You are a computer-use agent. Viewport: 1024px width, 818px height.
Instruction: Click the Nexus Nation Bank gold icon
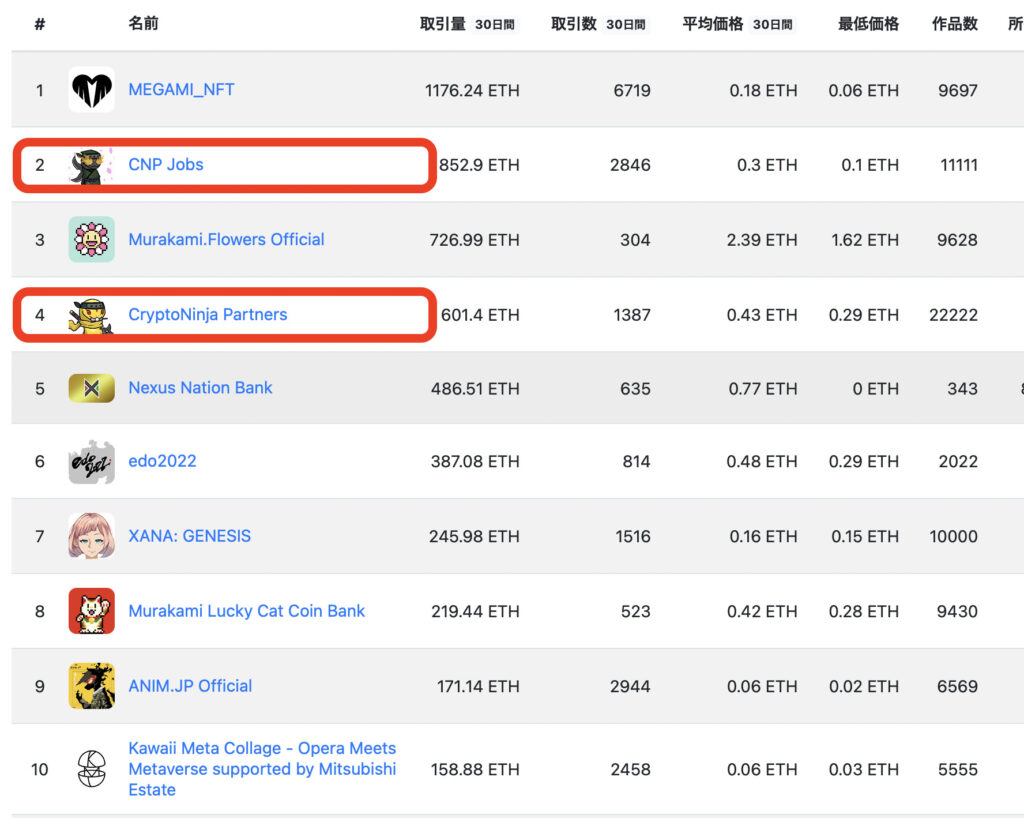click(91, 388)
